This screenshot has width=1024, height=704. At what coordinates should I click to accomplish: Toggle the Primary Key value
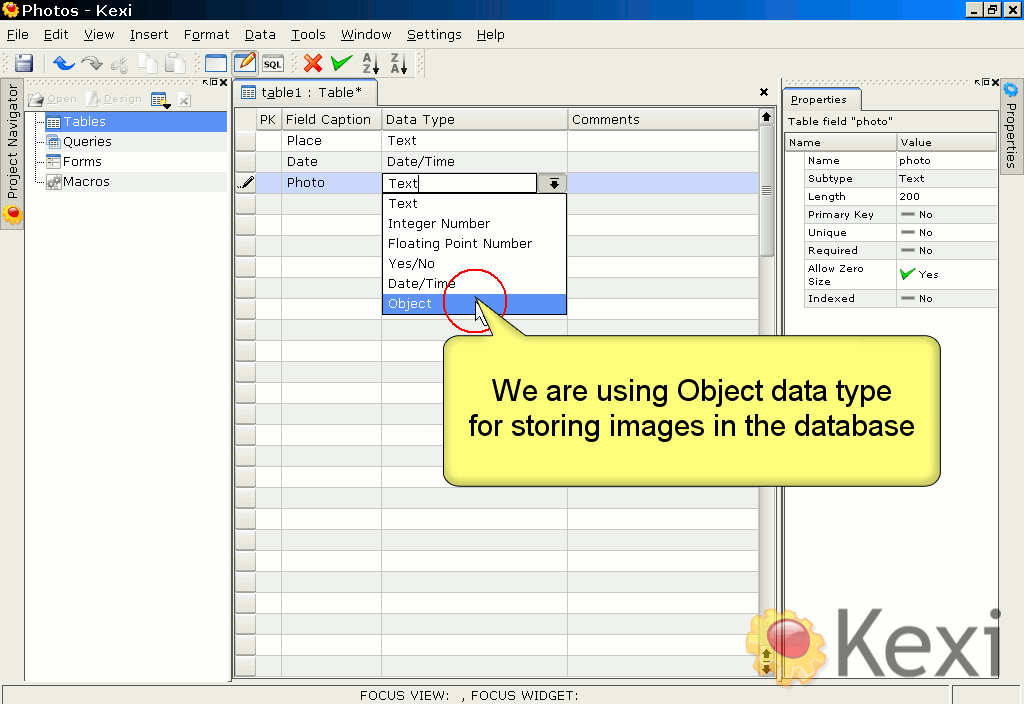tap(946, 215)
